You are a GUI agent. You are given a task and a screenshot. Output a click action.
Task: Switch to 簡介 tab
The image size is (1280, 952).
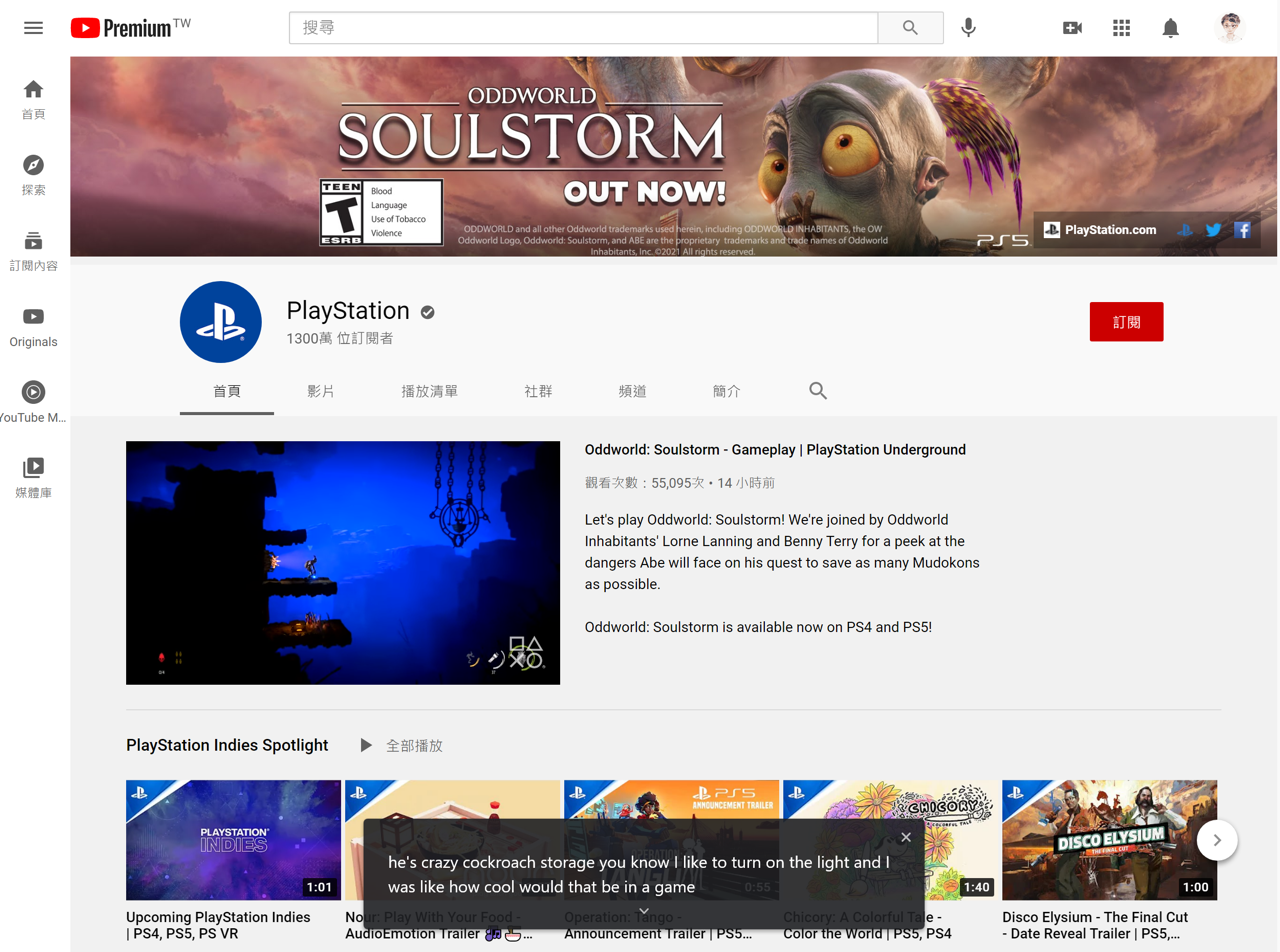coord(727,391)
